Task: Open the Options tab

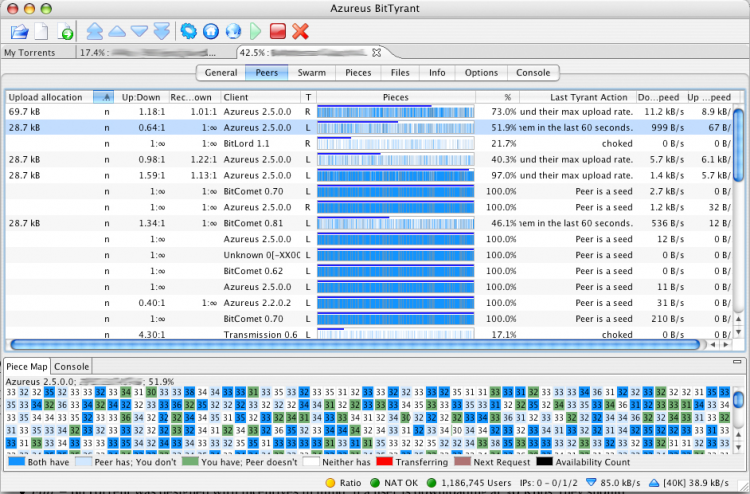Action: [481, 73]
